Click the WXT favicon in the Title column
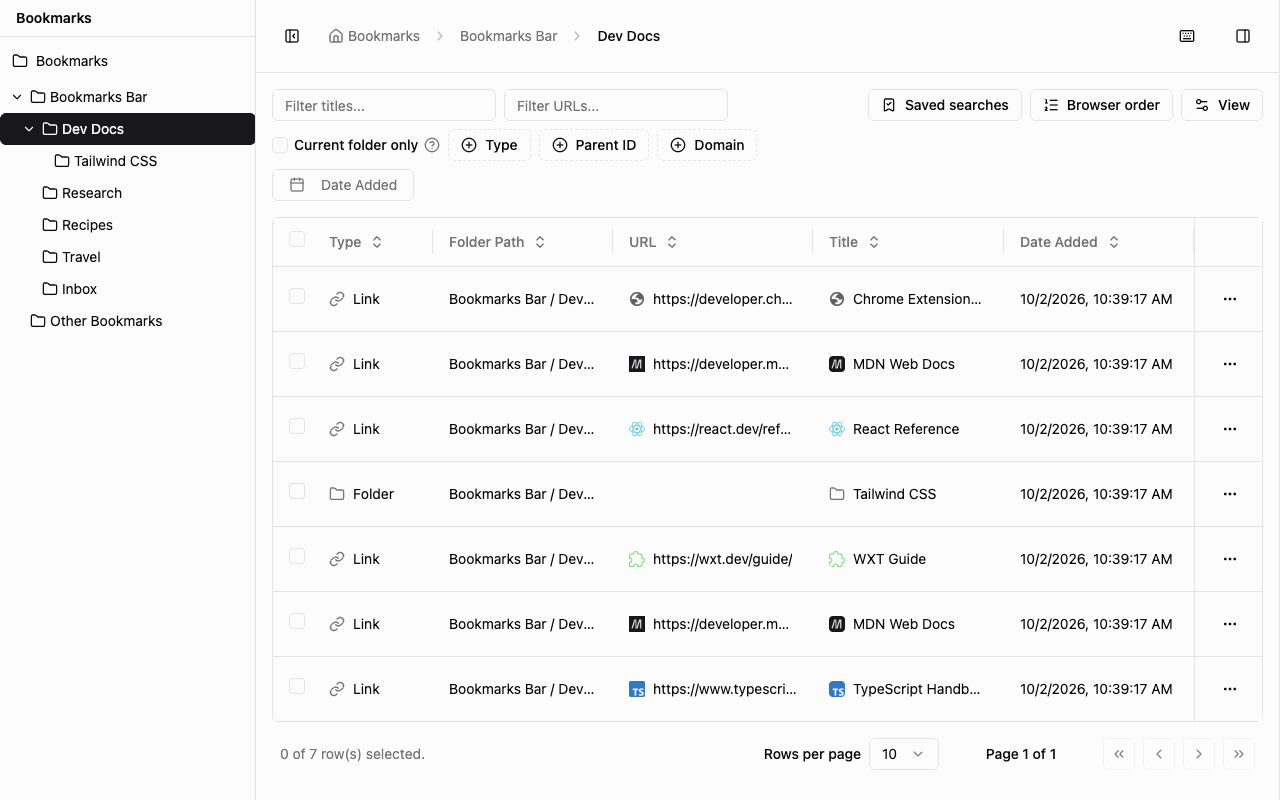1280x800 pixels. coord(837,559)
